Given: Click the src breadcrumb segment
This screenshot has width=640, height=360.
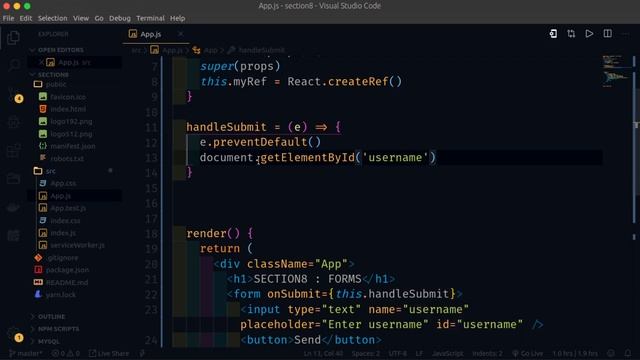Looking at the screenshot, I should point(136,50).
